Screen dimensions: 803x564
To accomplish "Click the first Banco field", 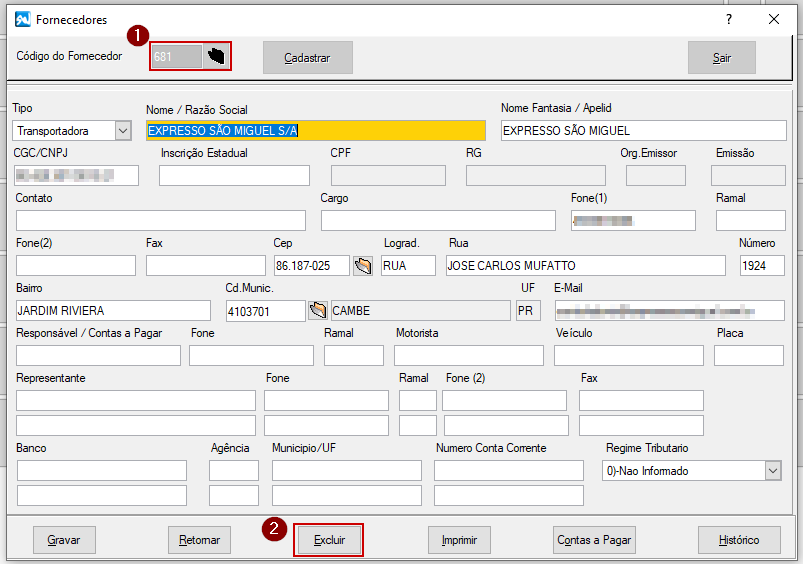I will point(102,470).
